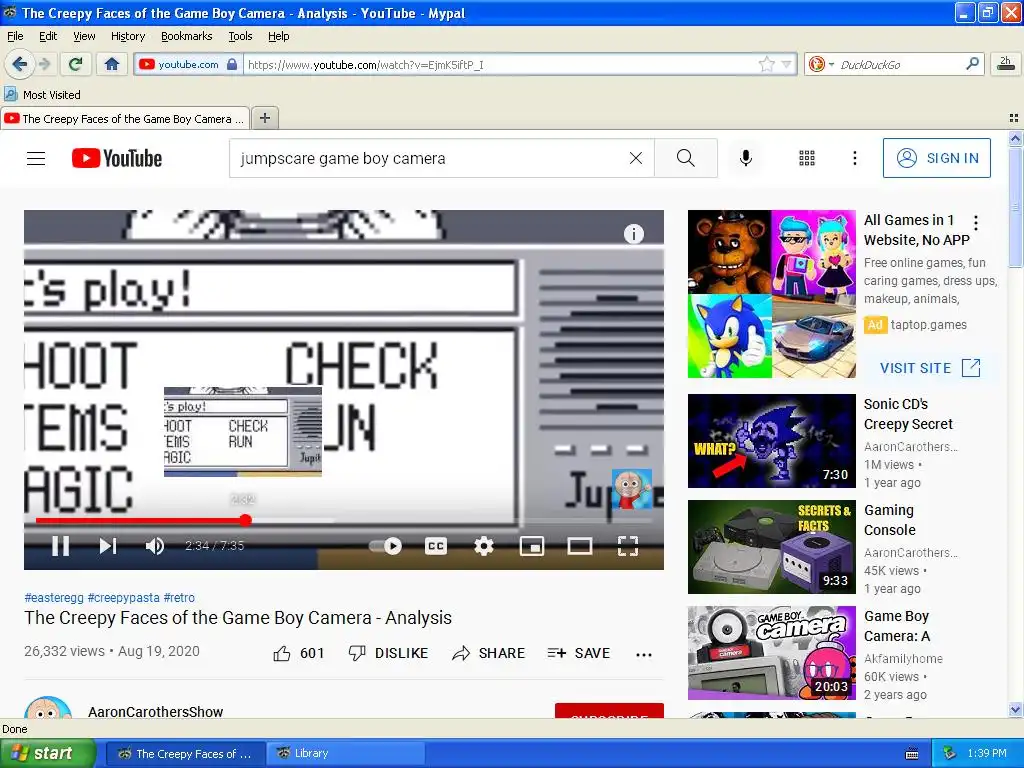Toggle closed captions CC button
Image resolution: width=1024 pixels, height=768 pixels.
436,545
